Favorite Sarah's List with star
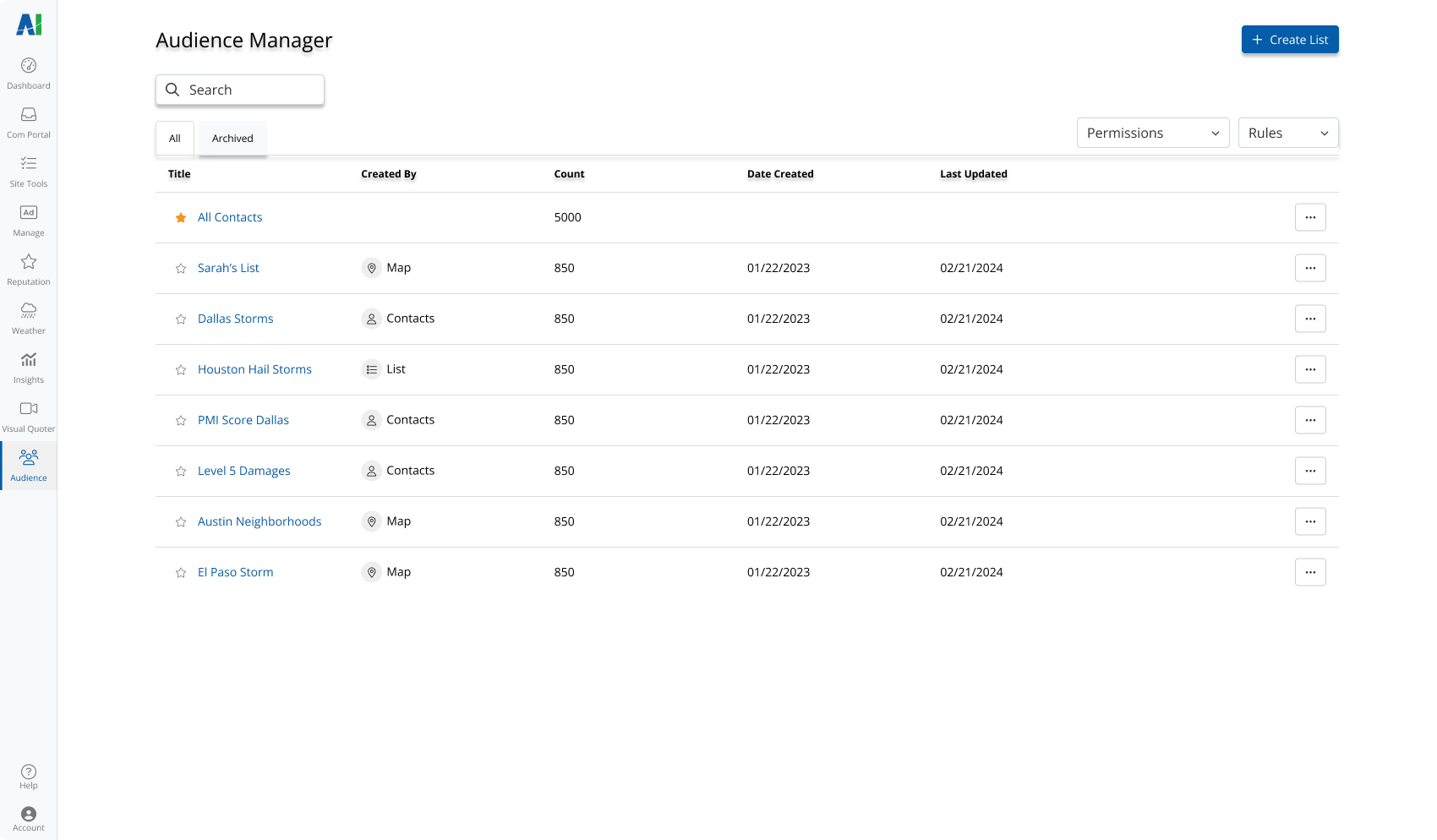Screen dimensions: 1437x840 tap(181, 269)
